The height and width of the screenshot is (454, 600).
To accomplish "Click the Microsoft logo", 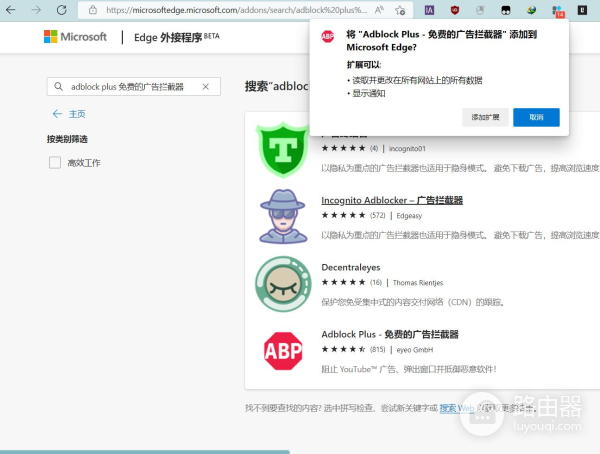I will pyautogui.click(x=75, y=37).
